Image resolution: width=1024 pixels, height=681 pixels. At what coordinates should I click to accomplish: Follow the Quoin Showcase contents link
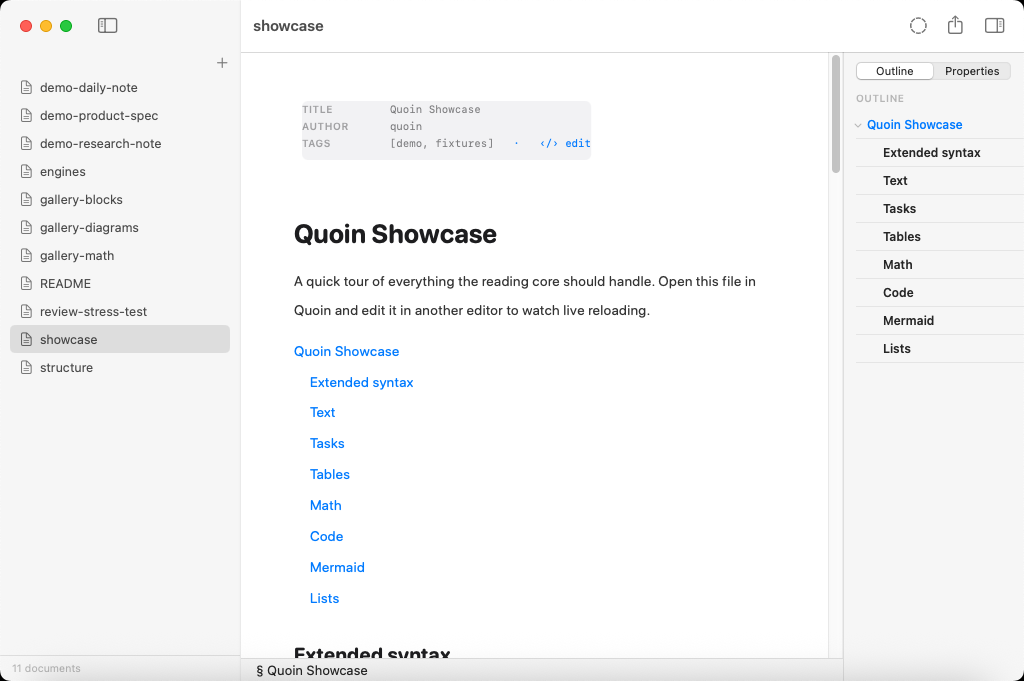coord(346,351)
